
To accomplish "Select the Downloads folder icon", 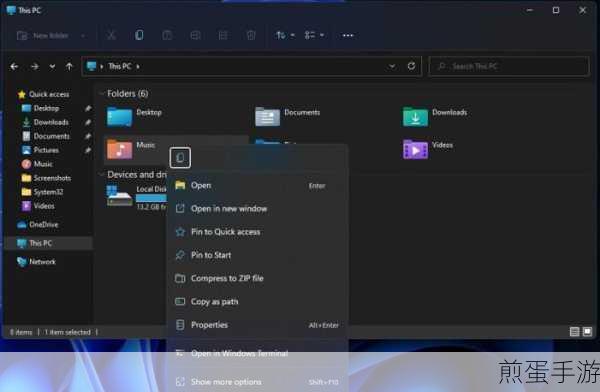I will click(415, 117).
